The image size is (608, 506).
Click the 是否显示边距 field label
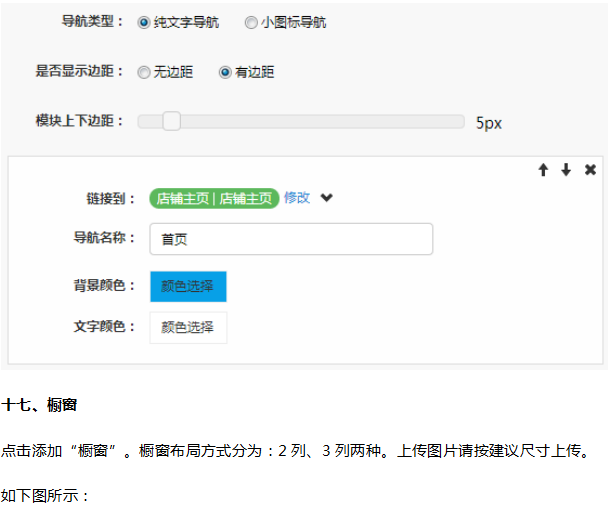(80, 72)
